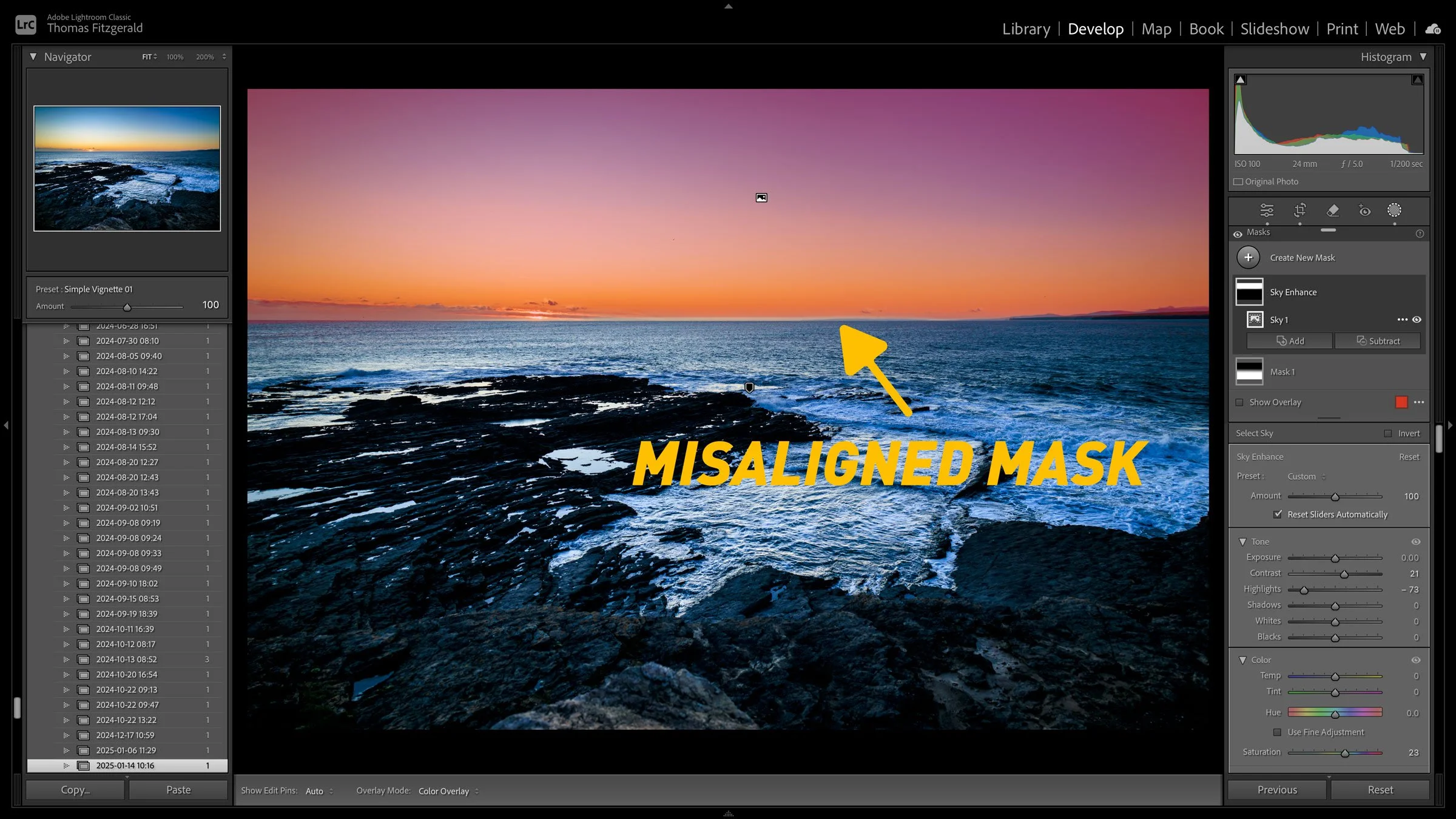The image size is (1456, 819).
Task: Click the cloud sync status icon
Action: click(1433, 29)
